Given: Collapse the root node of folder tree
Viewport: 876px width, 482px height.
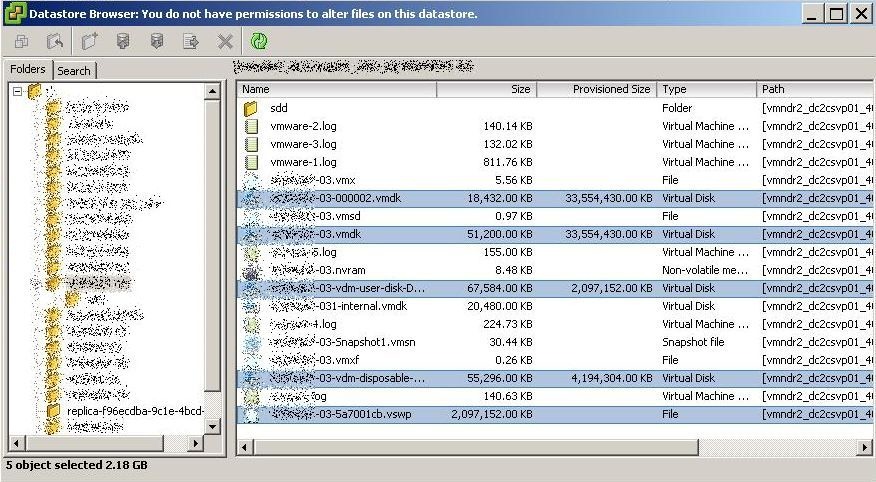Looking at the screenshot, I should (17, 91).
